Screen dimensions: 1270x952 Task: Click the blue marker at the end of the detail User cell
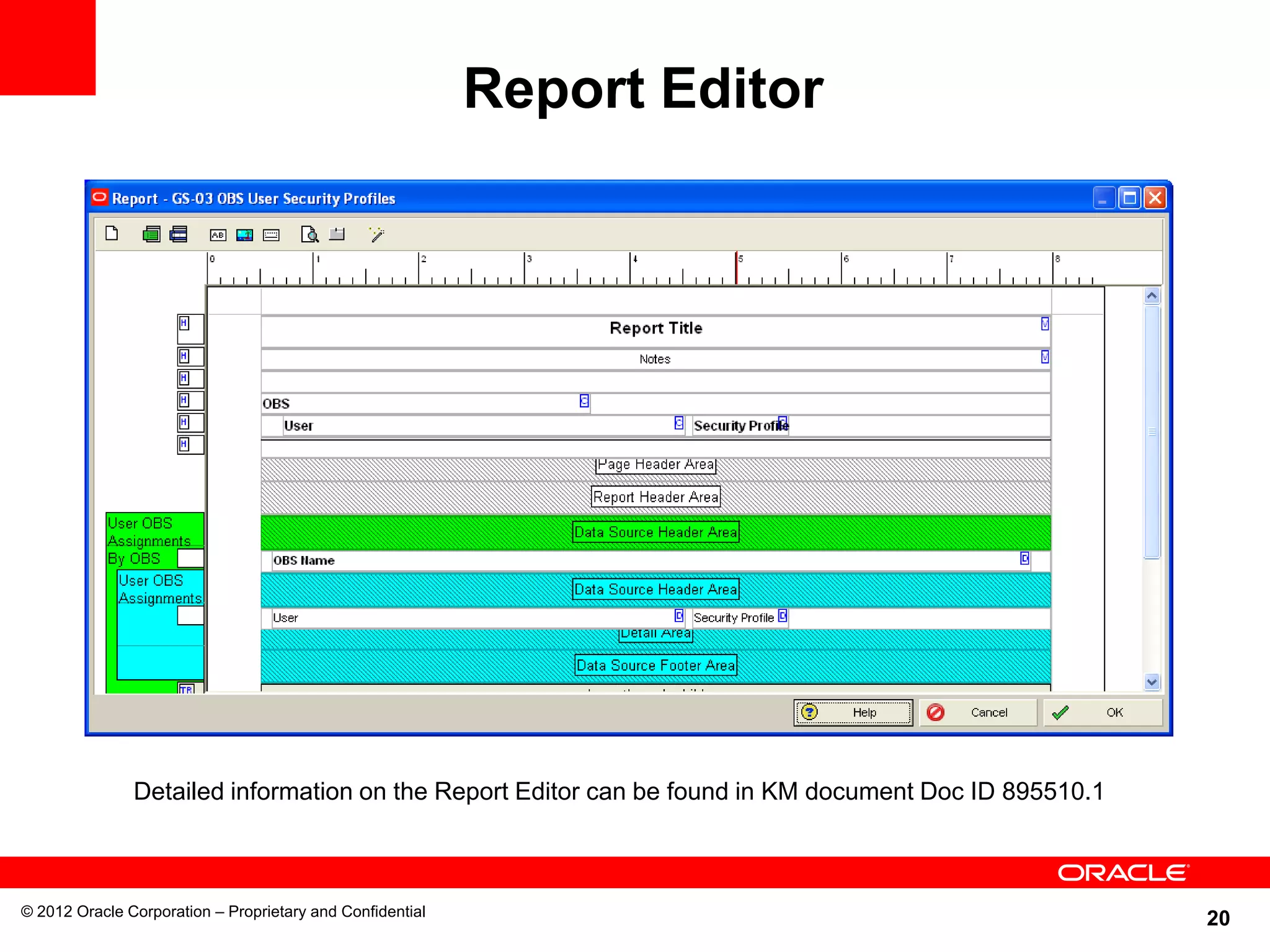coord(679,615)
